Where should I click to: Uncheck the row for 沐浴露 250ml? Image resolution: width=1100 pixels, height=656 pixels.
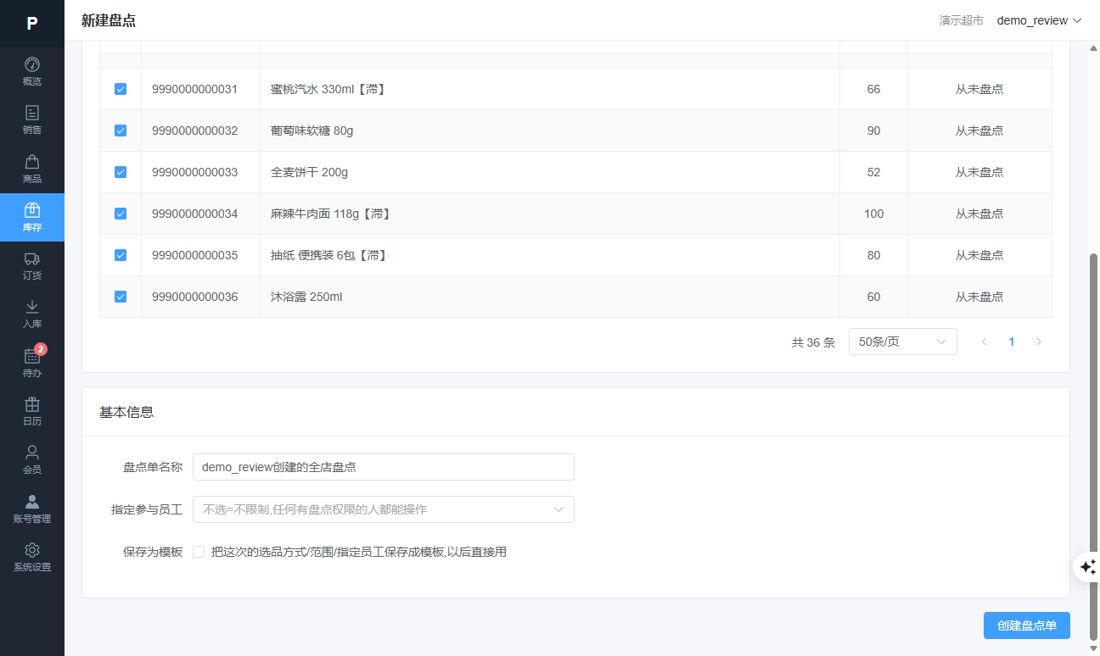121,297
